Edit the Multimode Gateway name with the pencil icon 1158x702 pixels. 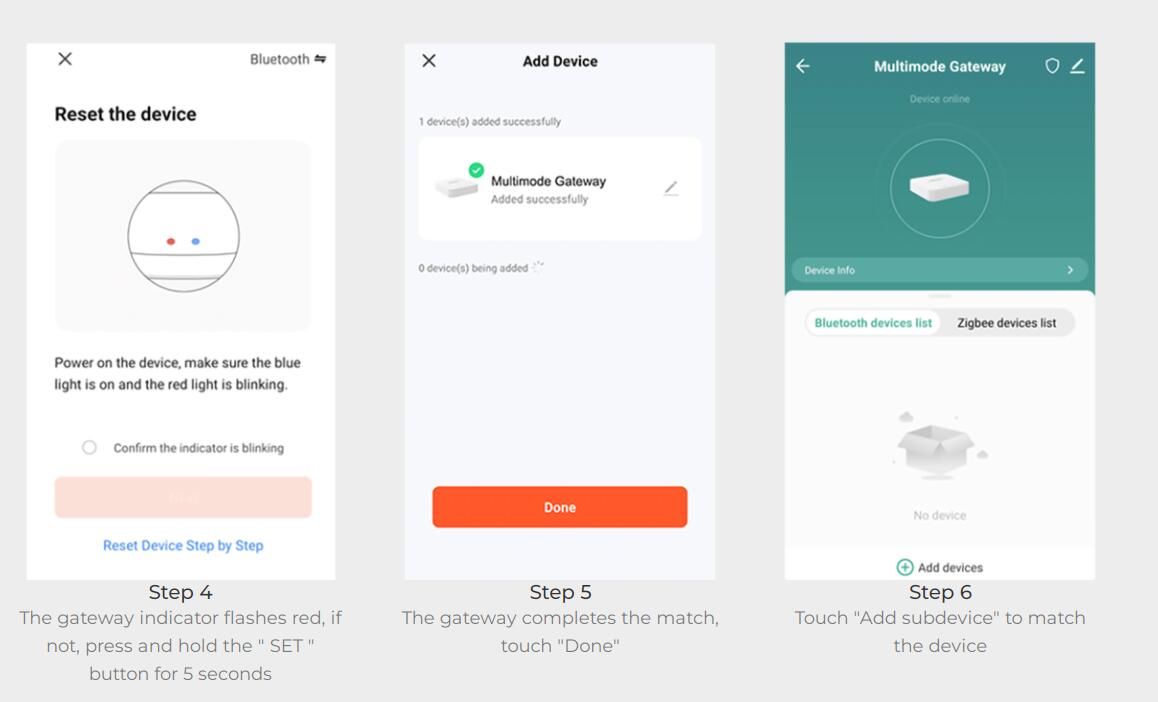pyautogui.click(x=671, y=188)
